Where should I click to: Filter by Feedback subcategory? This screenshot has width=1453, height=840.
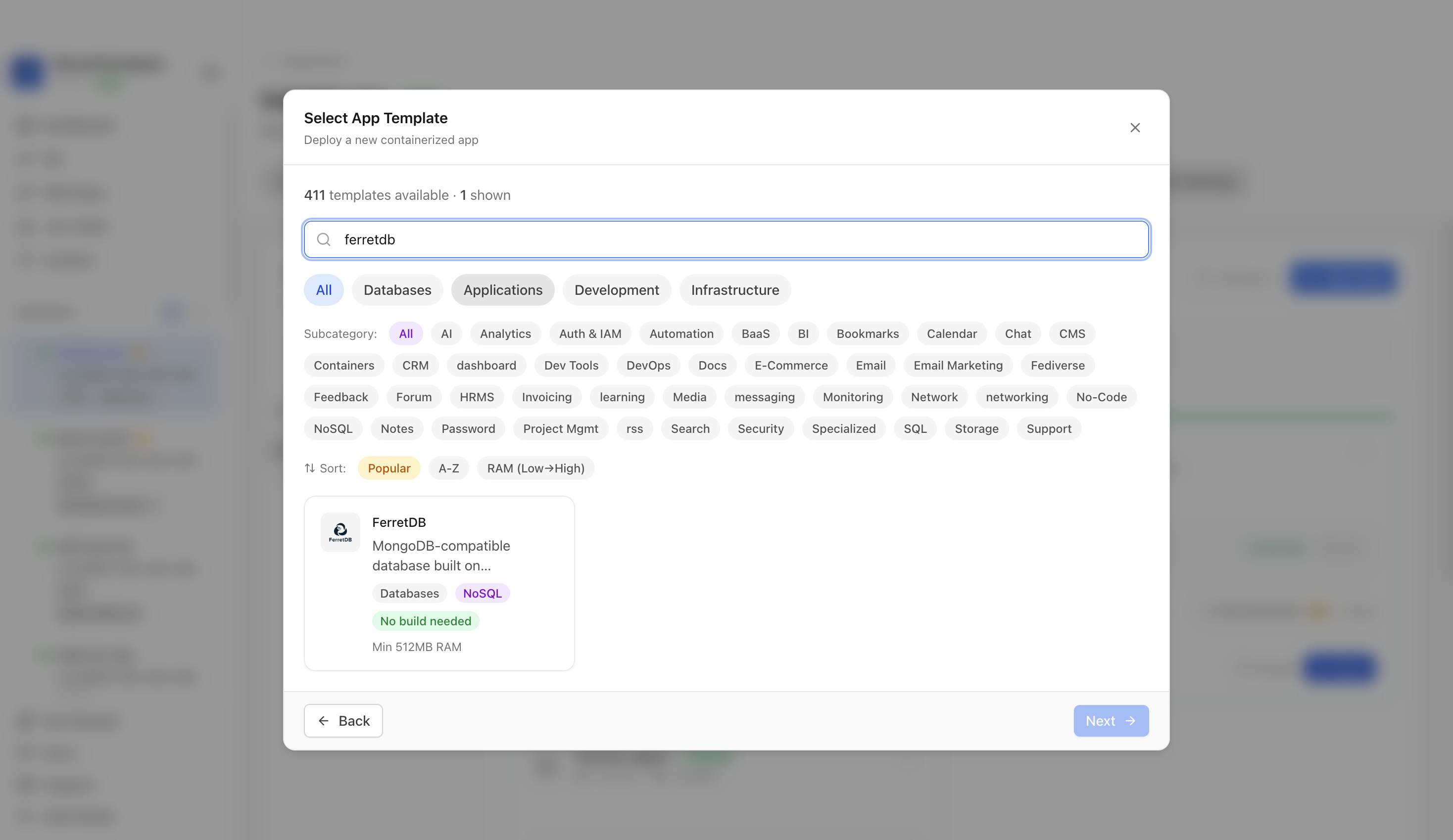coord(341,397)
